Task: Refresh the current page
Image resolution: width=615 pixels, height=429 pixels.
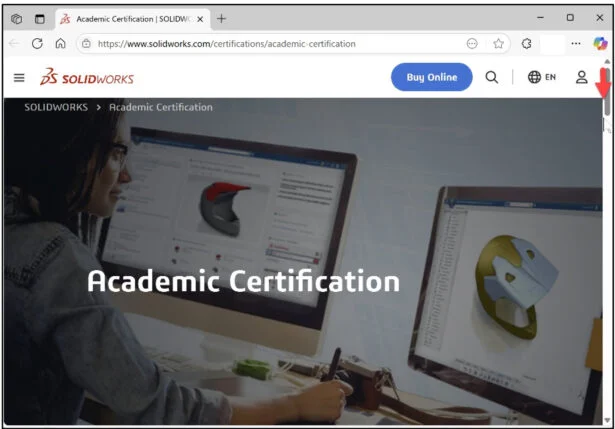Action: coord(37,44)
